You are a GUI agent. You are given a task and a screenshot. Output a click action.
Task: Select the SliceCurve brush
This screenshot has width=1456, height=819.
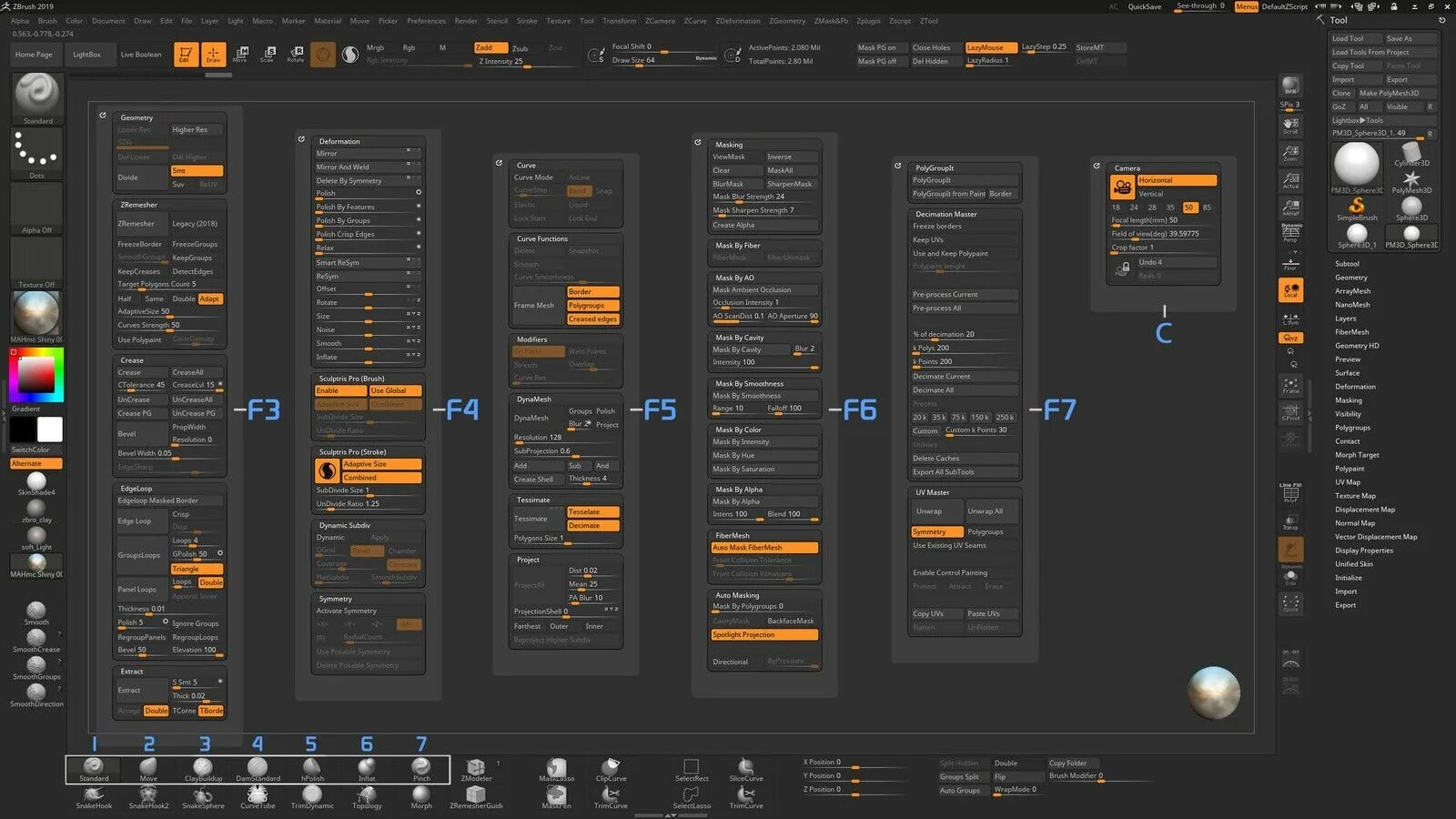point(746,770)
